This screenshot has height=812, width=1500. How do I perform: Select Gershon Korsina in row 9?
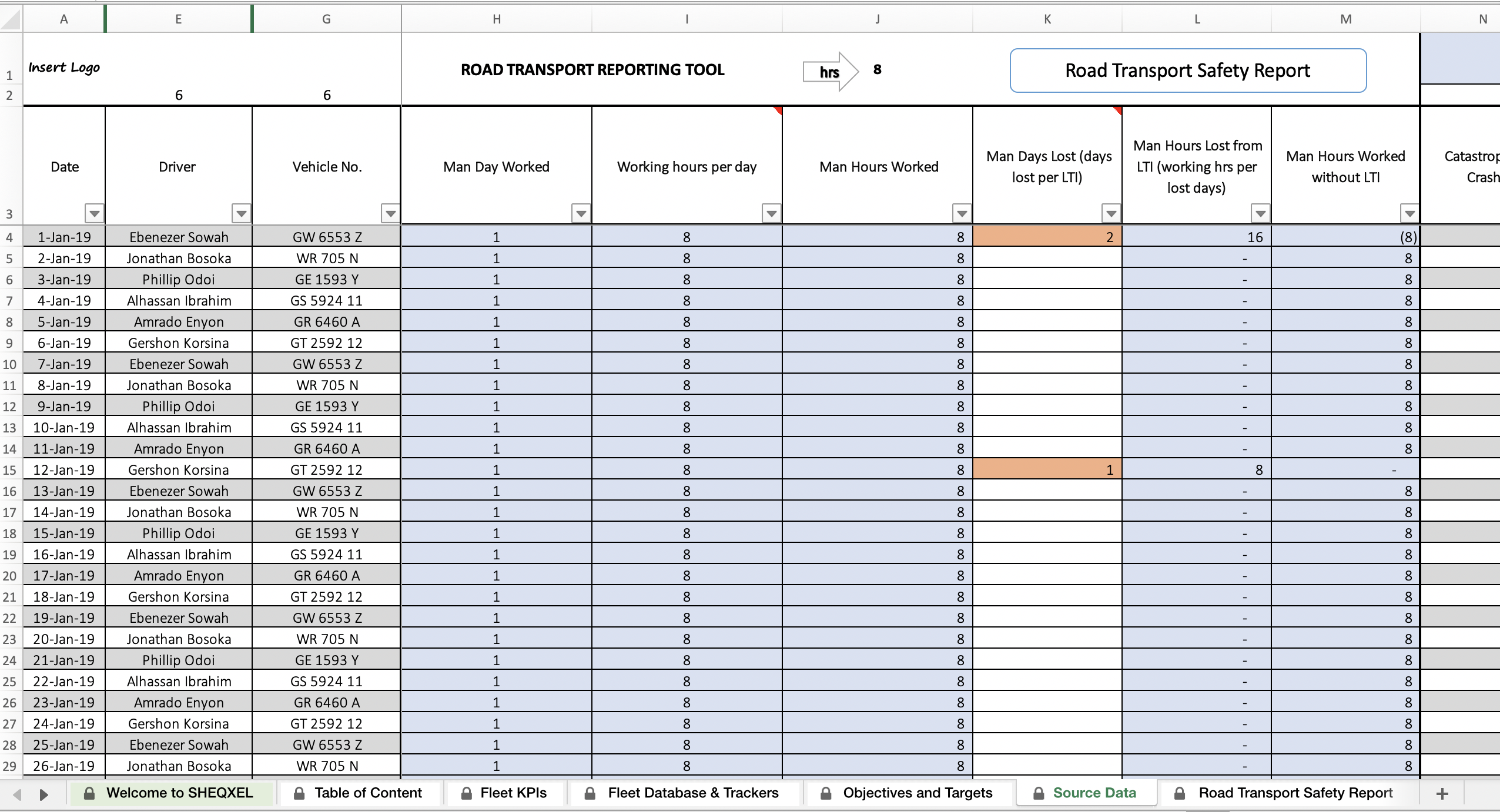[x=179, y=343]
